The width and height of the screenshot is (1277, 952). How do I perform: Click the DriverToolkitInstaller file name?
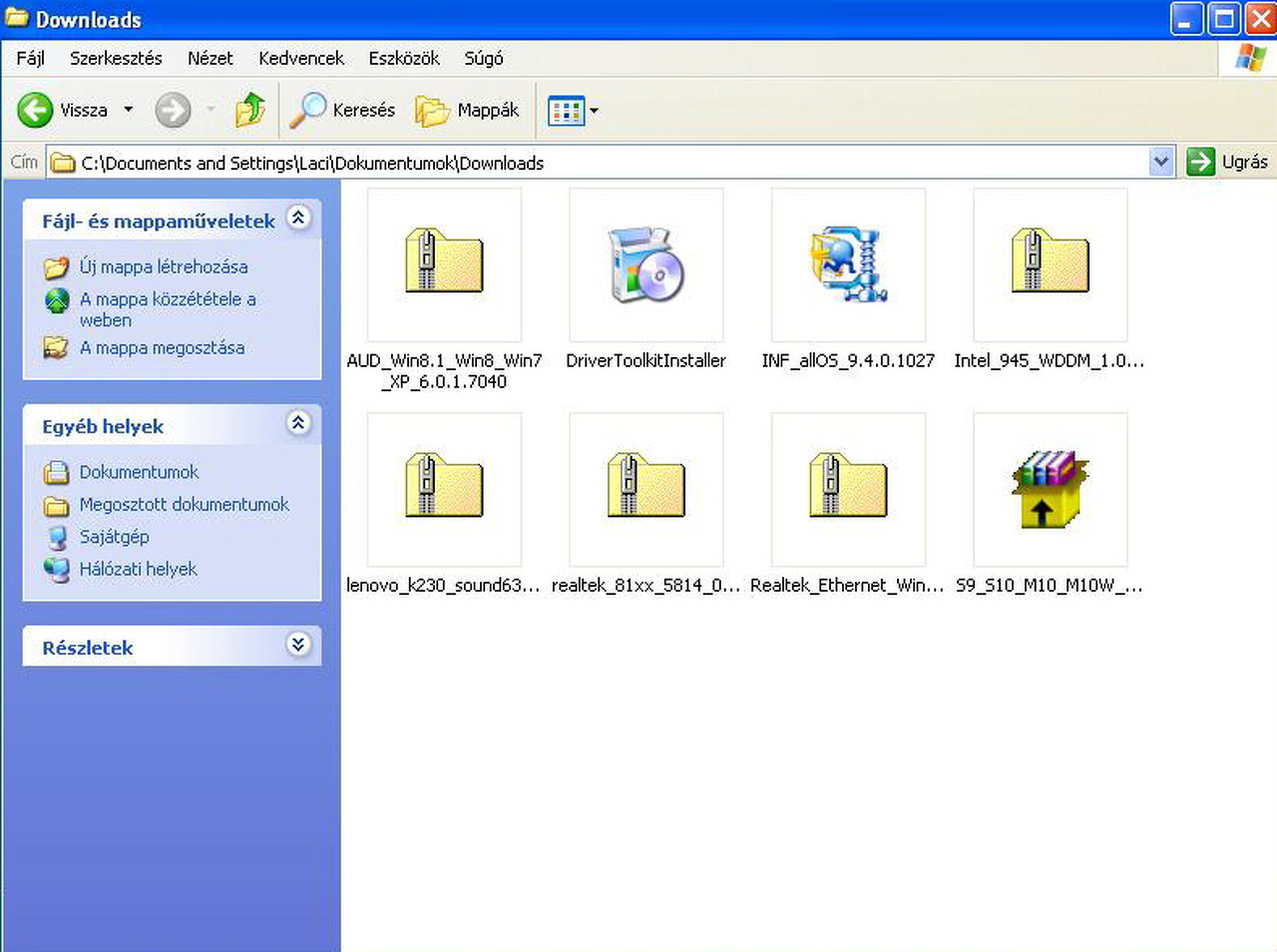tap(646, 360)
